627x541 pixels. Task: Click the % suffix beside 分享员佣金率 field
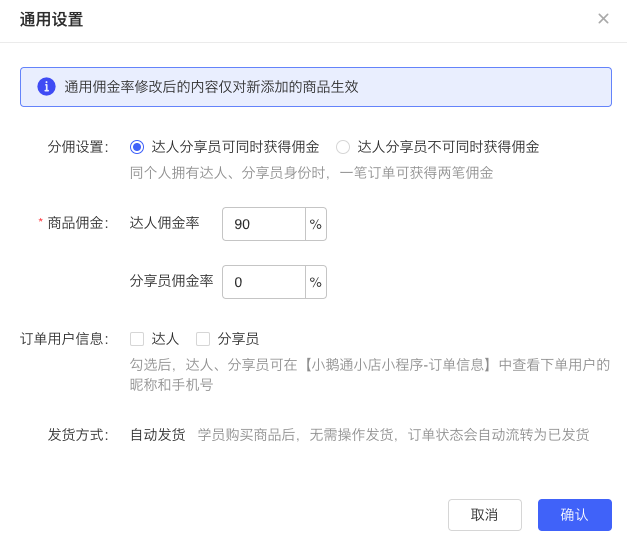point(316,282)
